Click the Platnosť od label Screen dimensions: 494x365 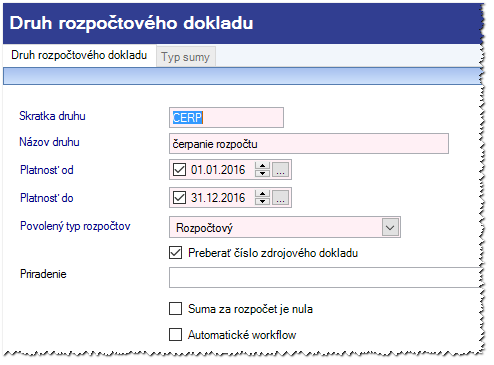(47, 170)
